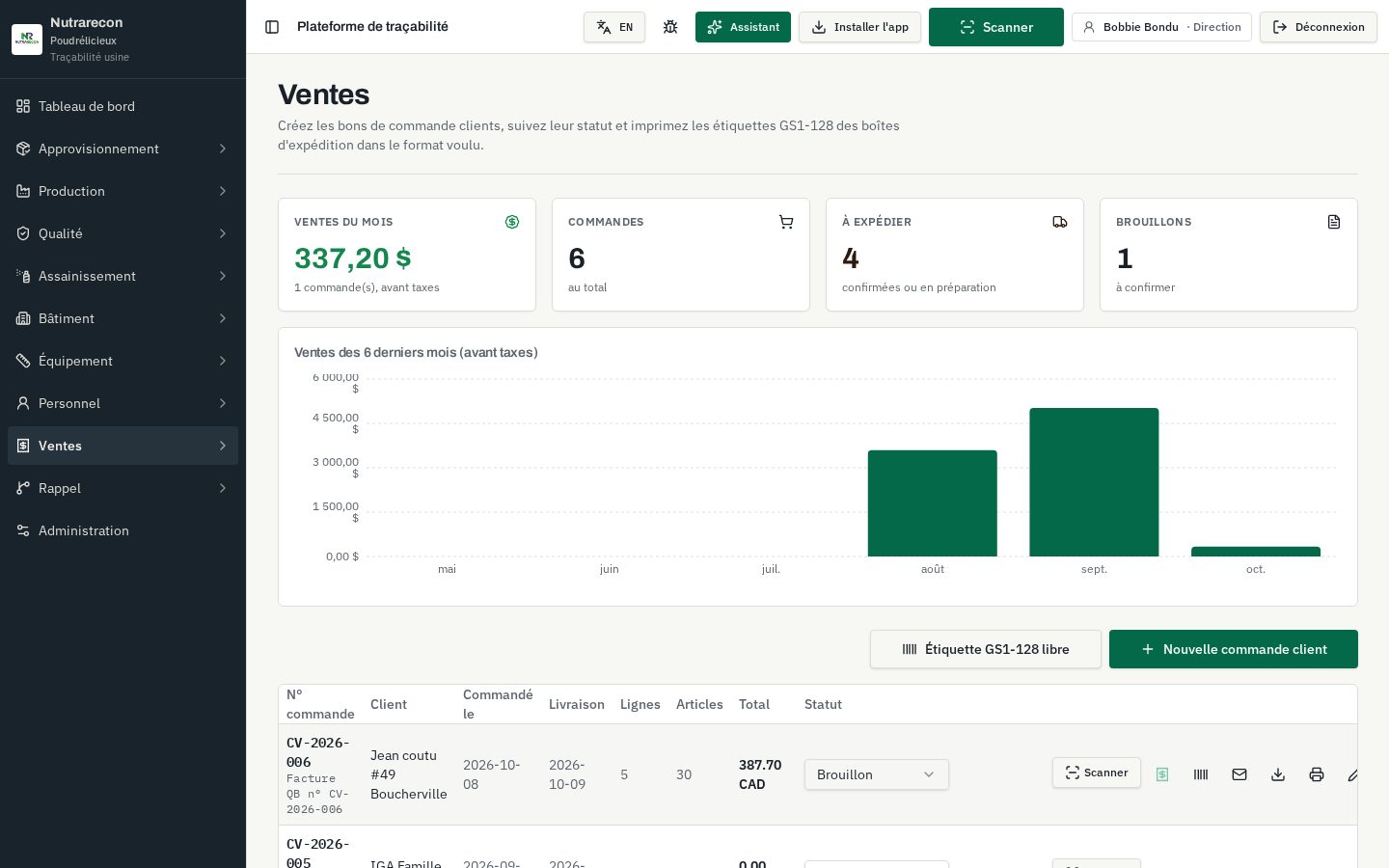Go to Administration
The height and width of the screenshot is (868, 1389).
(x=123, y=530)
